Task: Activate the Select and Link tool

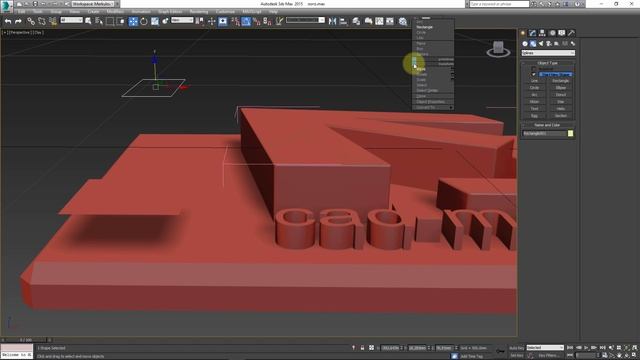Action: [31, 21]
